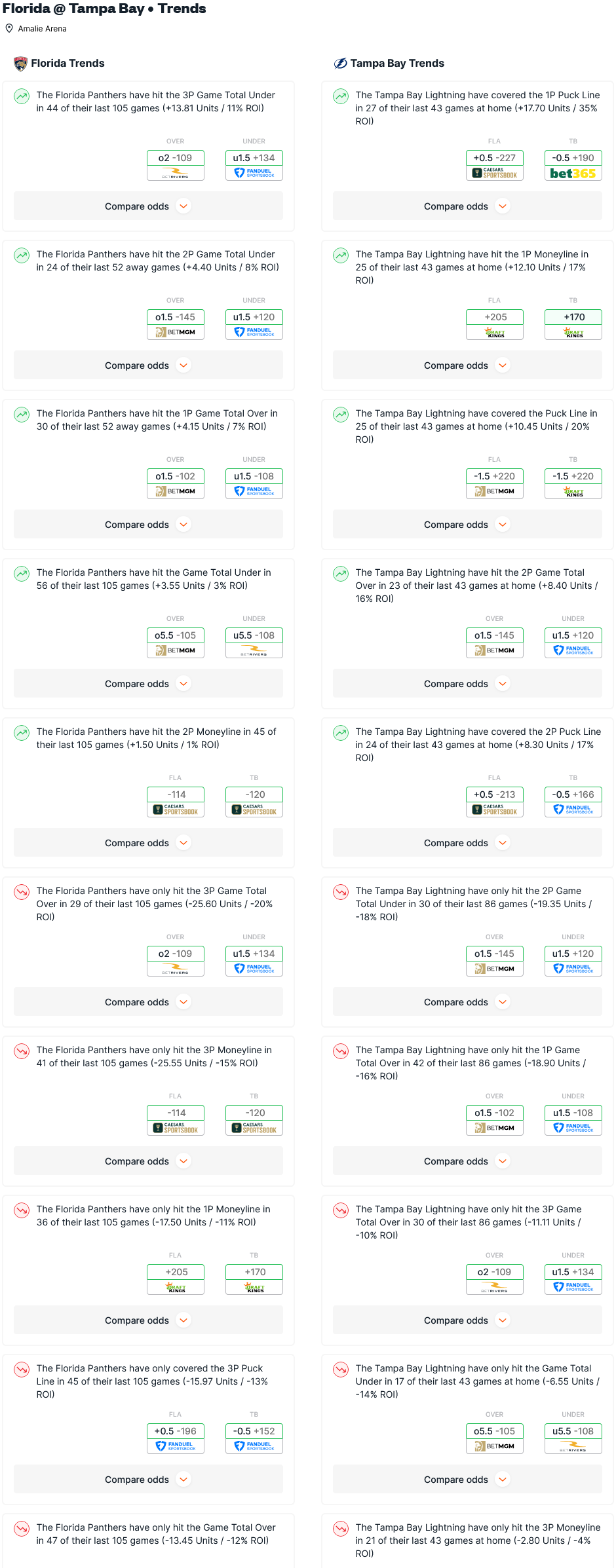Click the Florida Panthers team logo icon
Image resolution: width=616 pixels, height=1568 pixels.
pos(20,64)
